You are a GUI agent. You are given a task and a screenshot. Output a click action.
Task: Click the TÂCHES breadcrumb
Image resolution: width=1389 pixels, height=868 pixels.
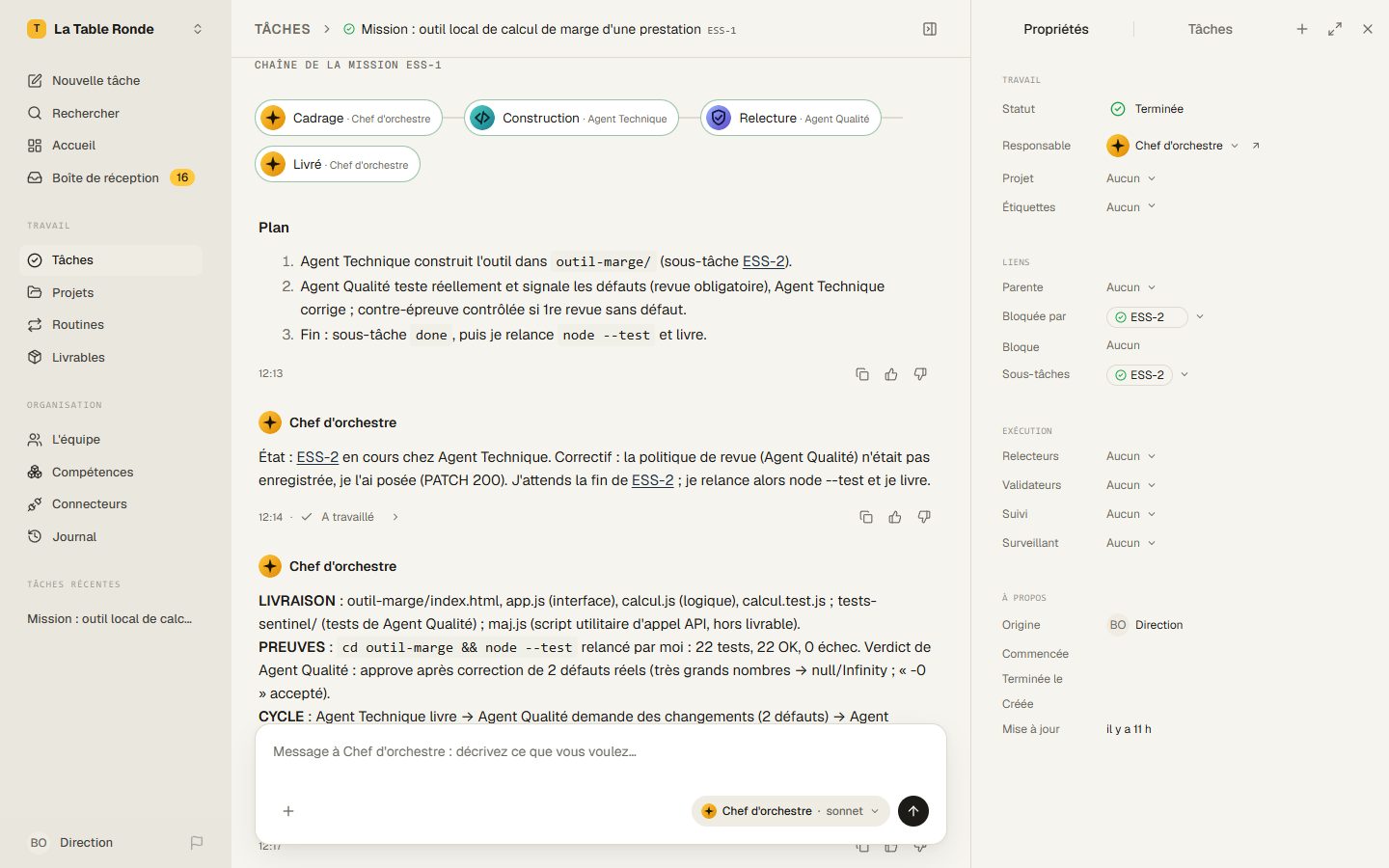tap(283, 29)
